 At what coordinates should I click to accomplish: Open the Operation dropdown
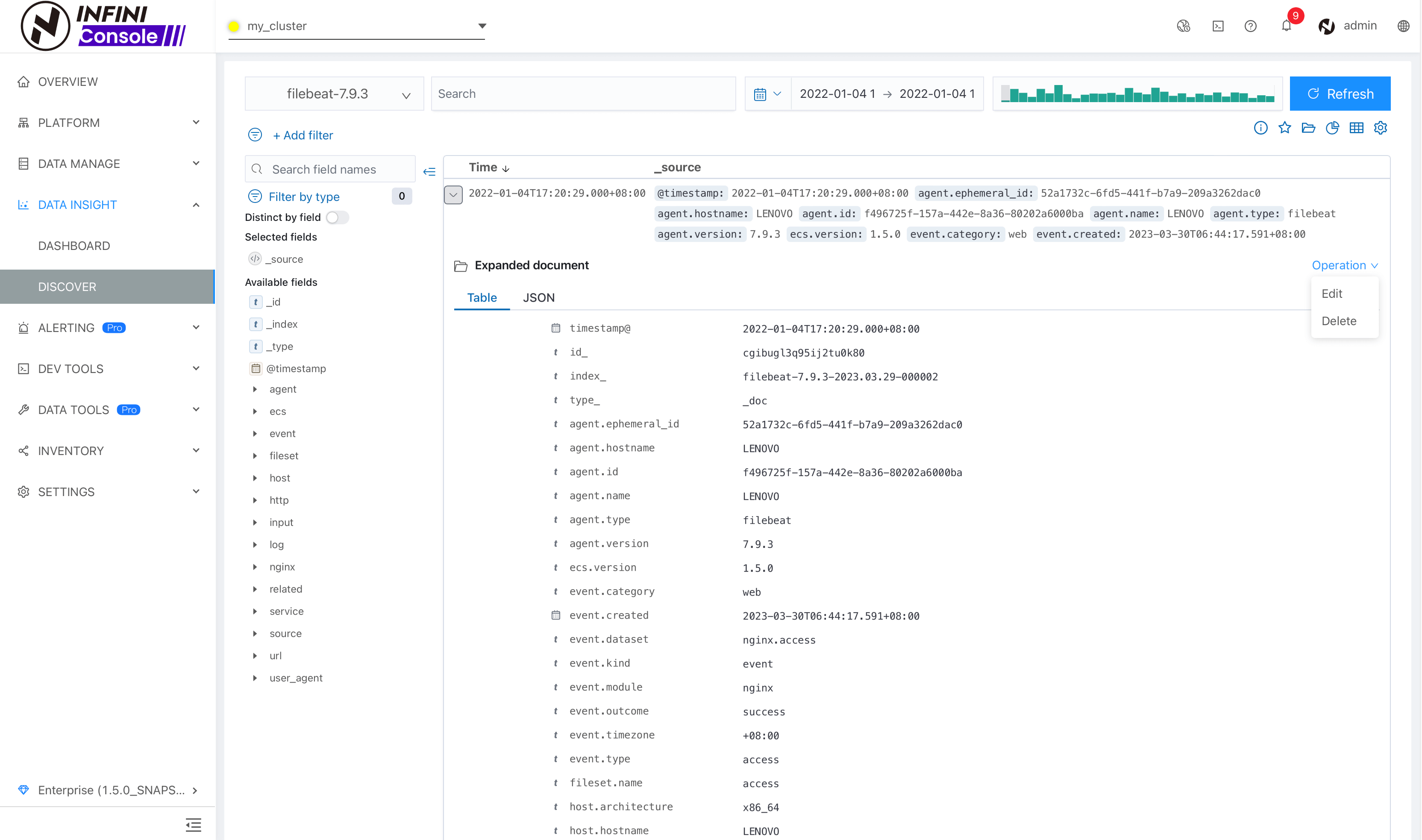click(x=1344, y=265)
